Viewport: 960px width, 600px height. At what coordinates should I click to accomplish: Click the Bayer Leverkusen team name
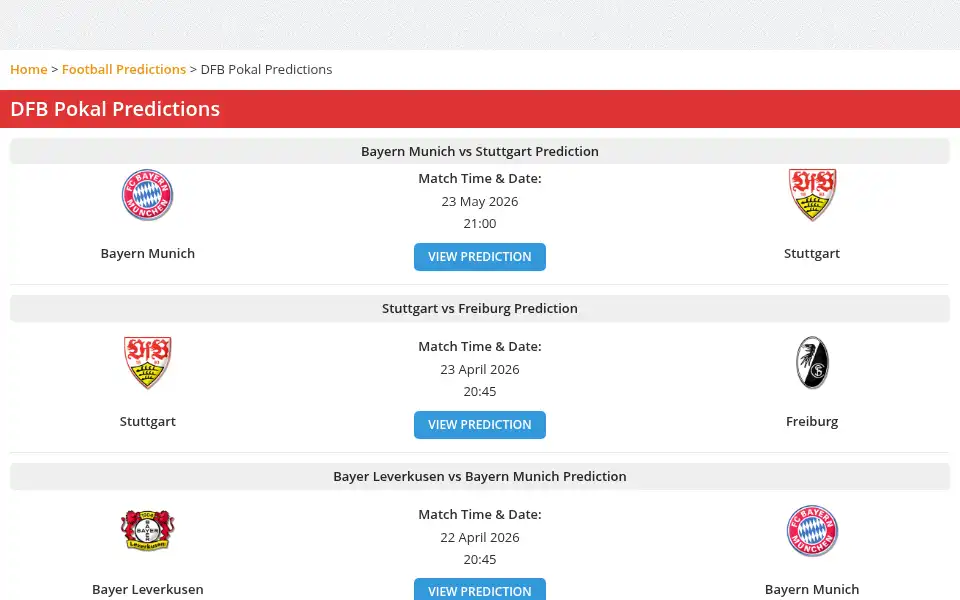click(148, 589)
